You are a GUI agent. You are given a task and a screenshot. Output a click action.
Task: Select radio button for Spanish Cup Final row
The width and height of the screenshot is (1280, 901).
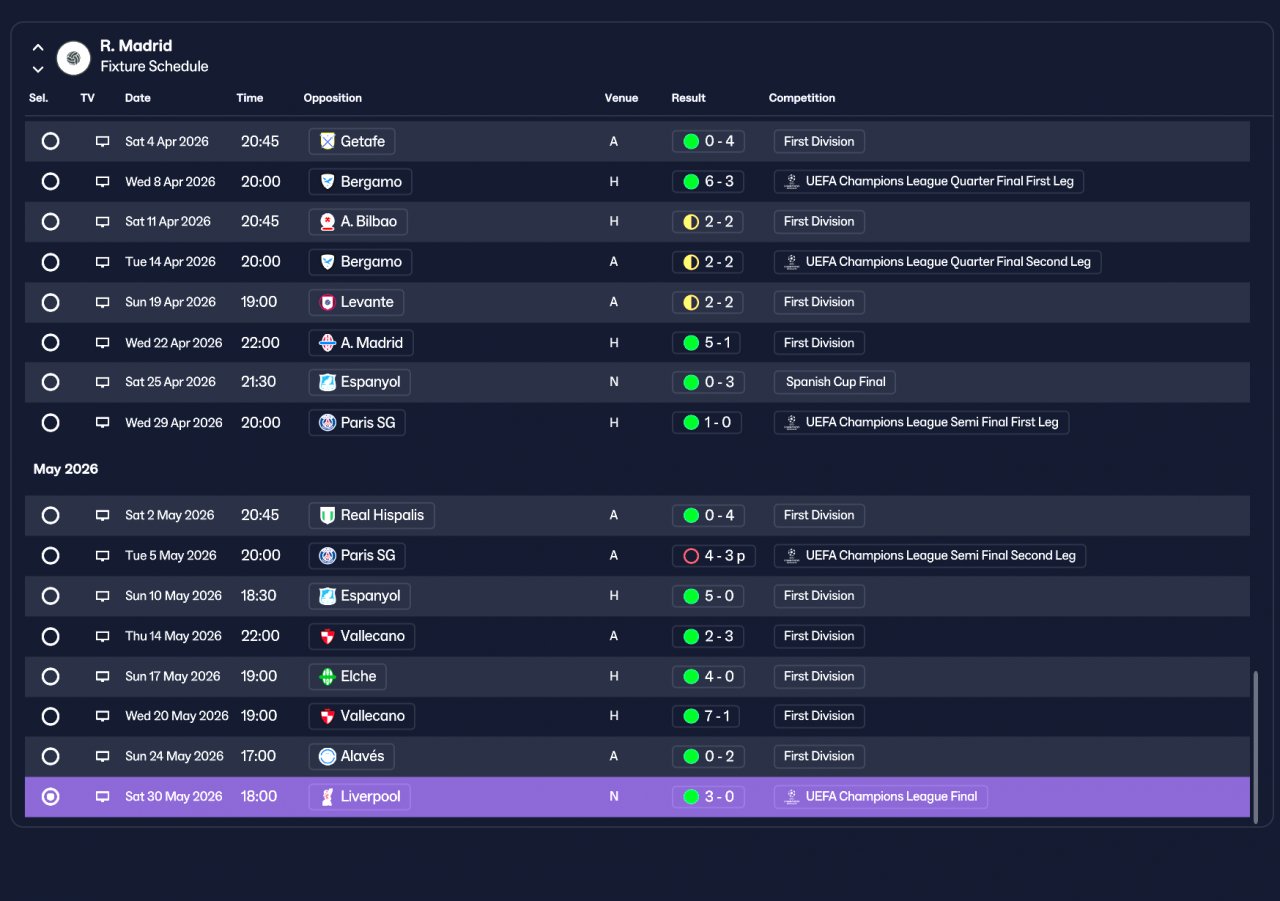point(50,382)
